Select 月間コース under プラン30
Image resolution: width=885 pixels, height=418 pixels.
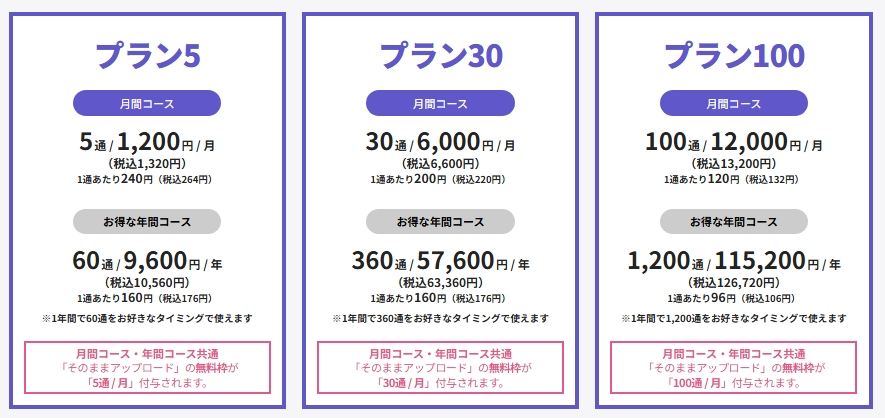click(x=440, y=103)
